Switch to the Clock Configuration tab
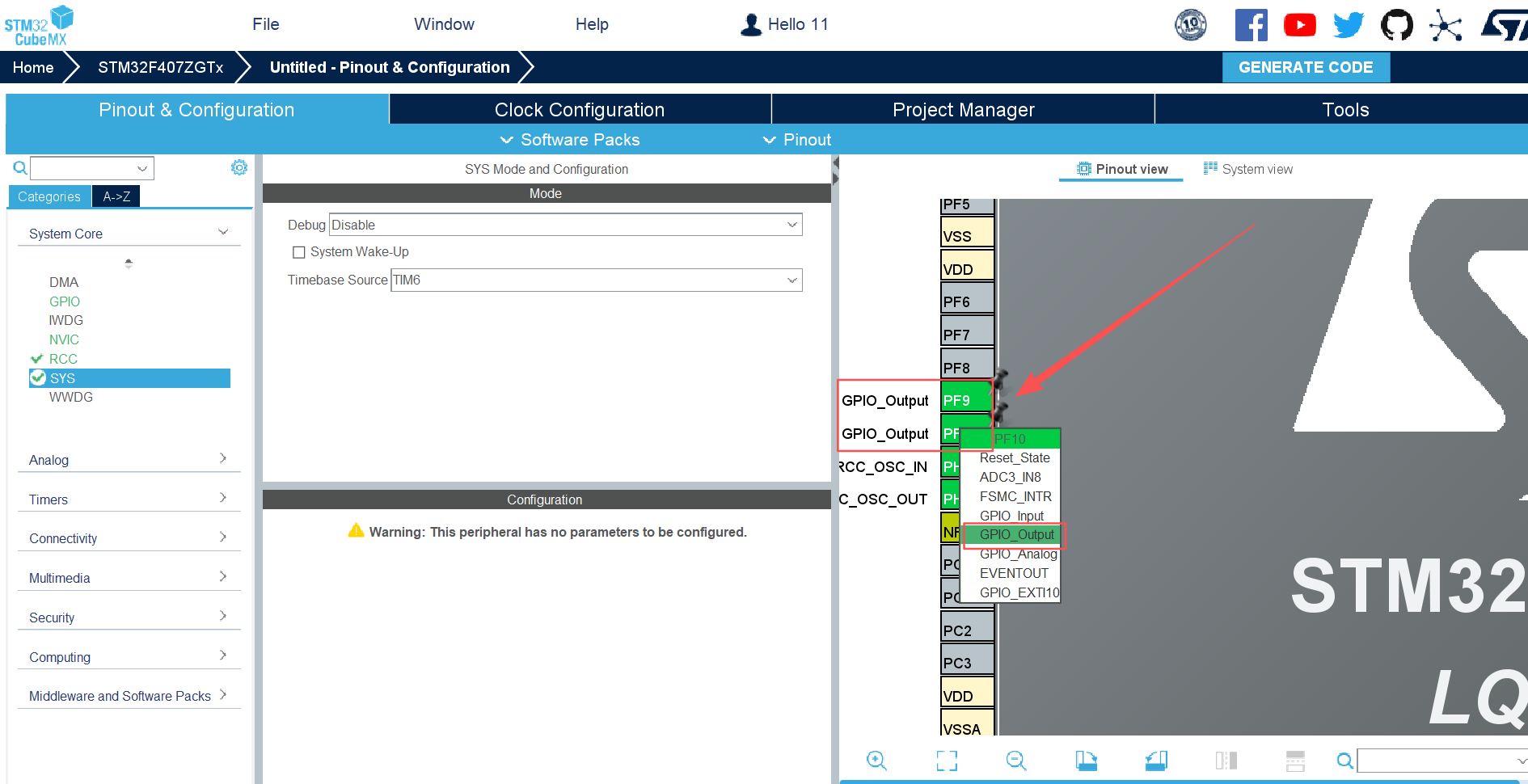The width and height of the screenshot is (1528, 784). [x=580, y=110]
